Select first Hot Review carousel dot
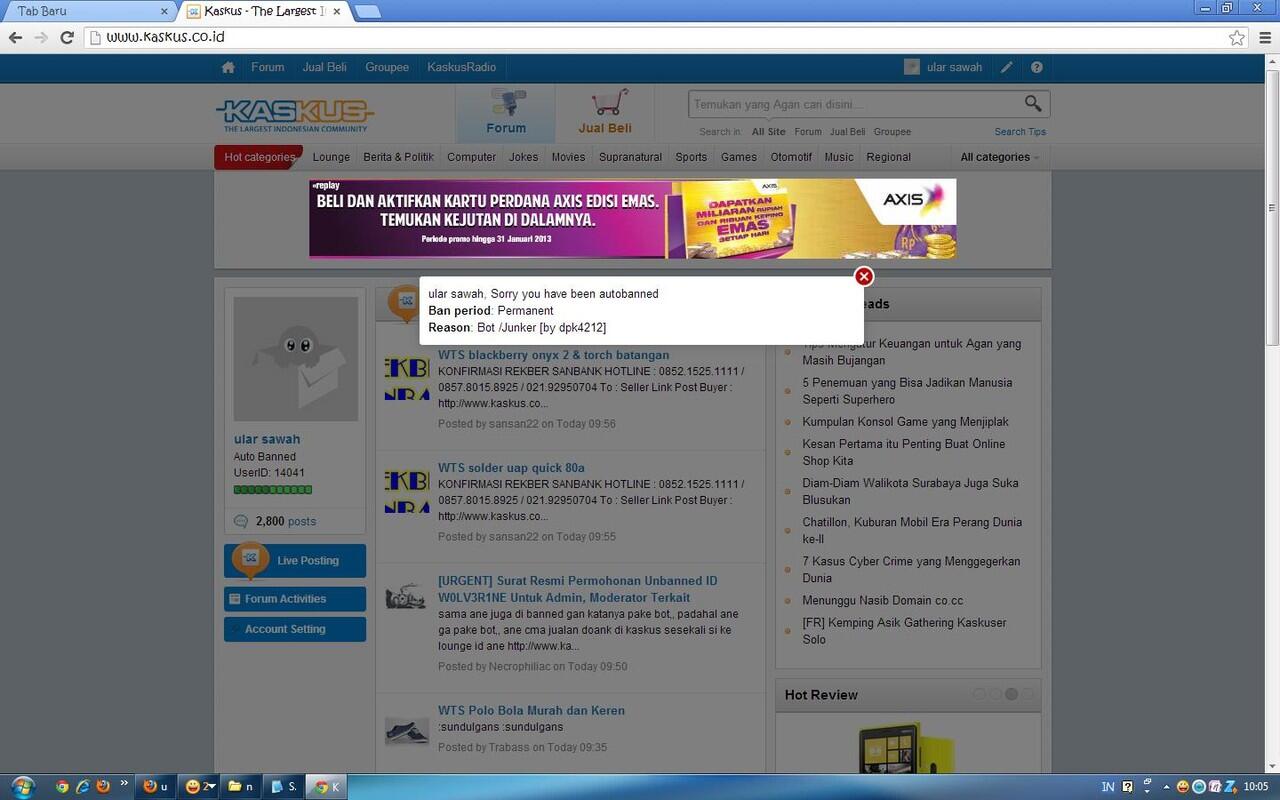 pos(980,694)
